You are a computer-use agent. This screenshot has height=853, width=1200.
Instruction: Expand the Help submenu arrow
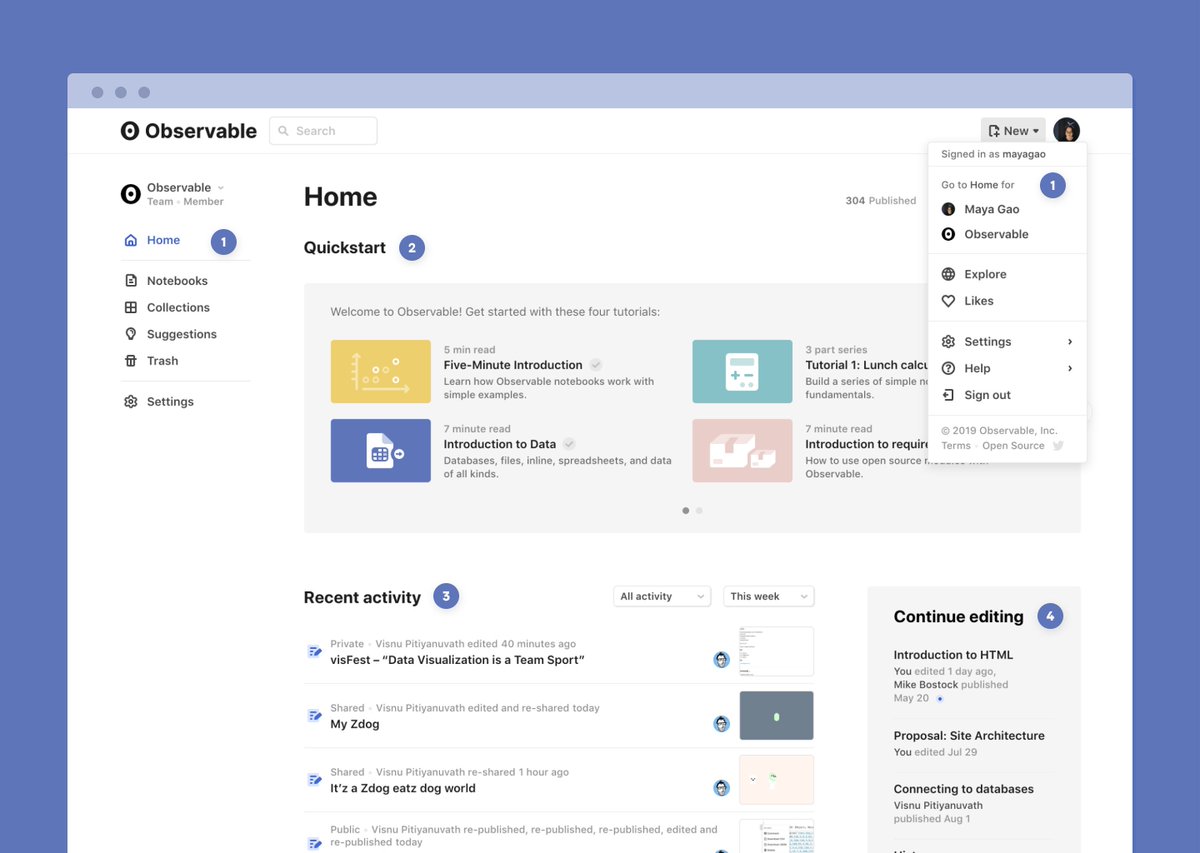[1070, 368]
